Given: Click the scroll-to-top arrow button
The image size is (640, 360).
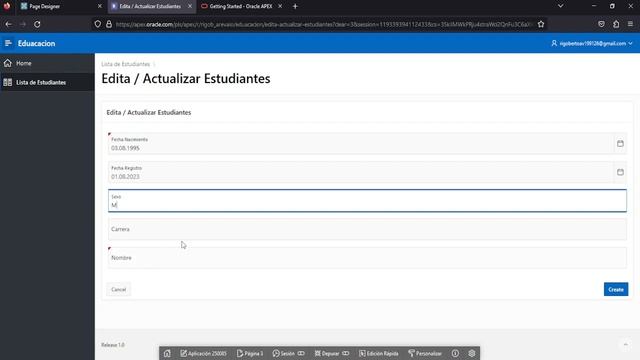Looking at the screenshot, I should click(625, 345).
